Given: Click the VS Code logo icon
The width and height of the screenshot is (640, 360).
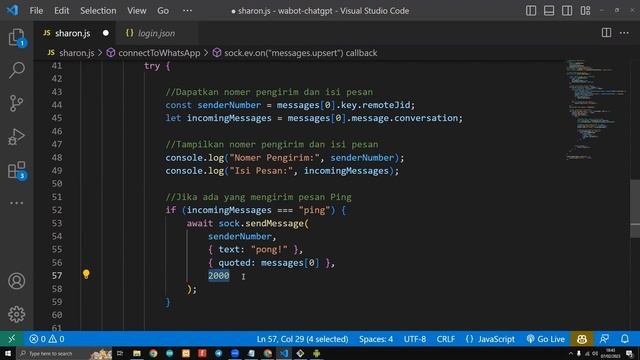Looking at the screenshot, I should (12, 10).
